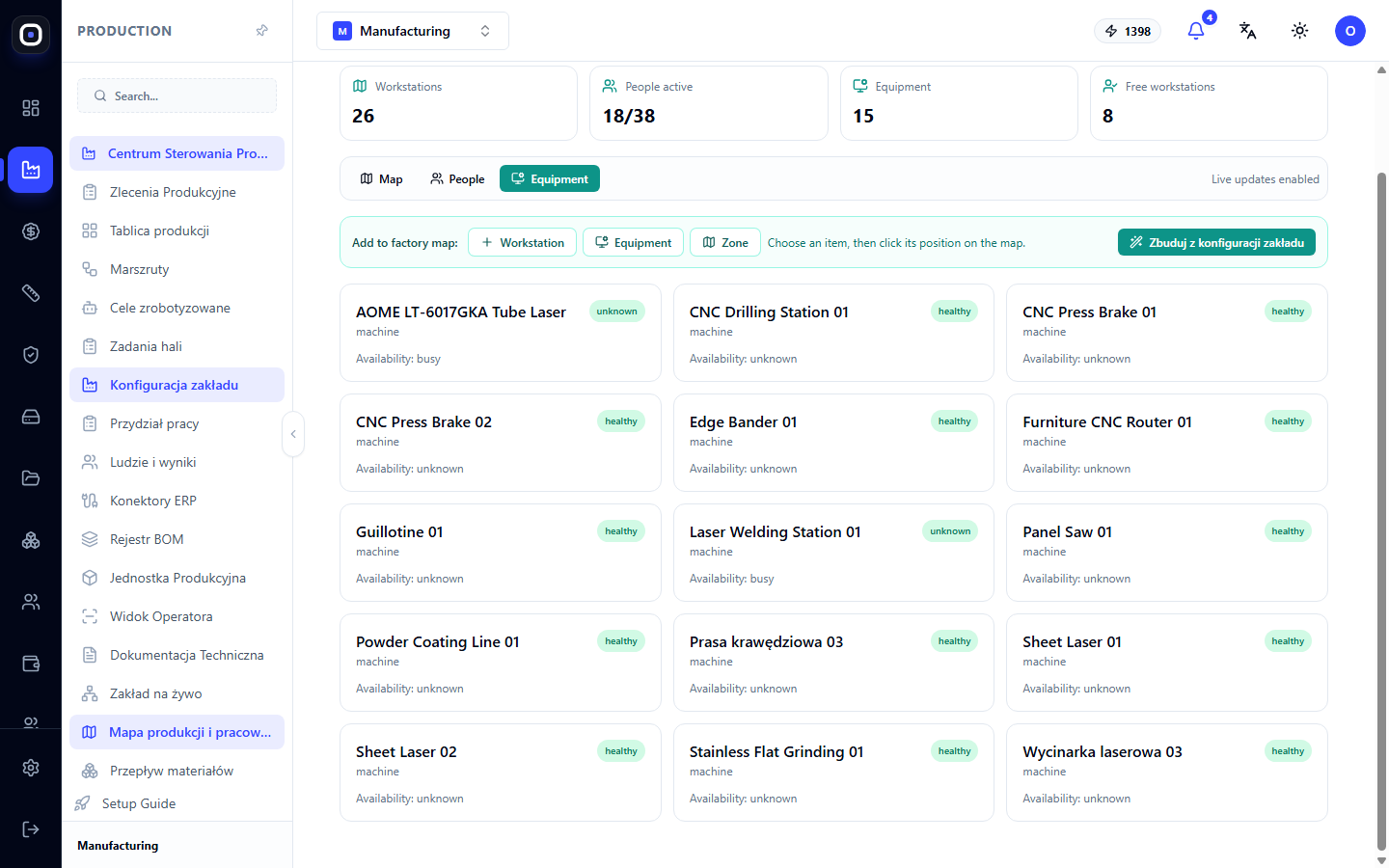The image size is (1389, 868).
Task: Open the settings gear icon in left rail
Action: [31, 768]
